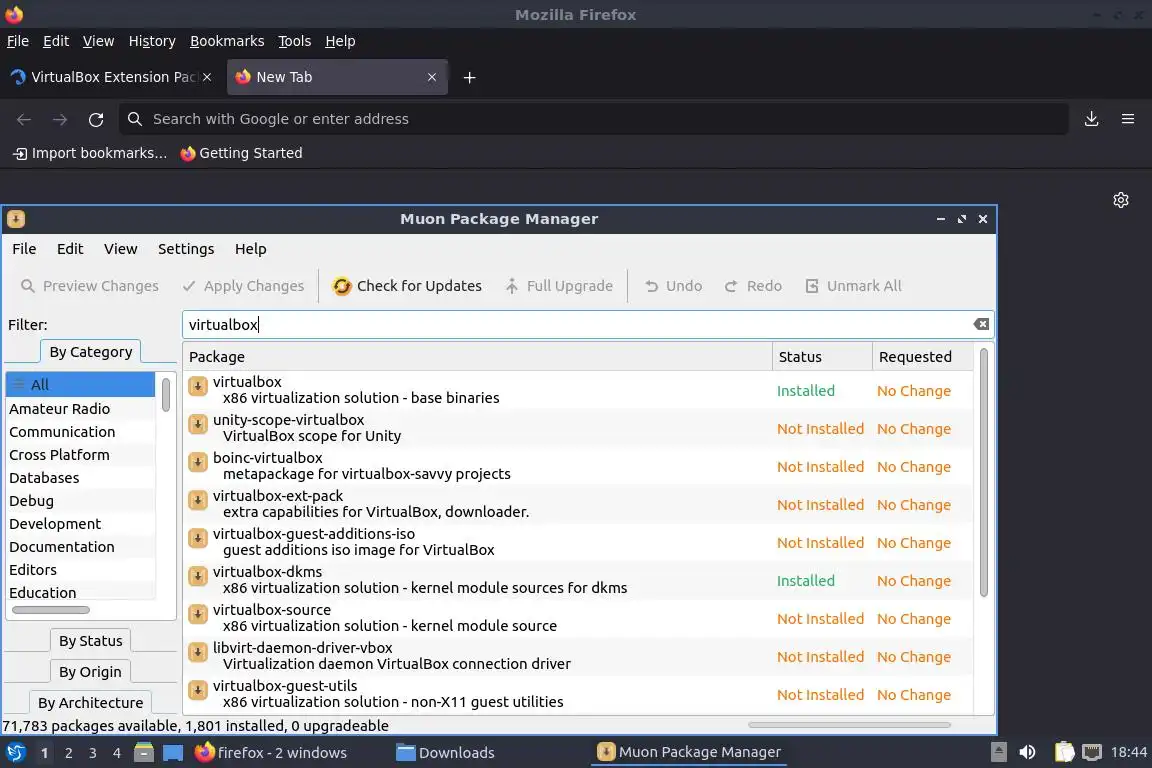
Task: Click the category list horizontal scrollbar
Action: pyautogui.click(x=51, y=610)
